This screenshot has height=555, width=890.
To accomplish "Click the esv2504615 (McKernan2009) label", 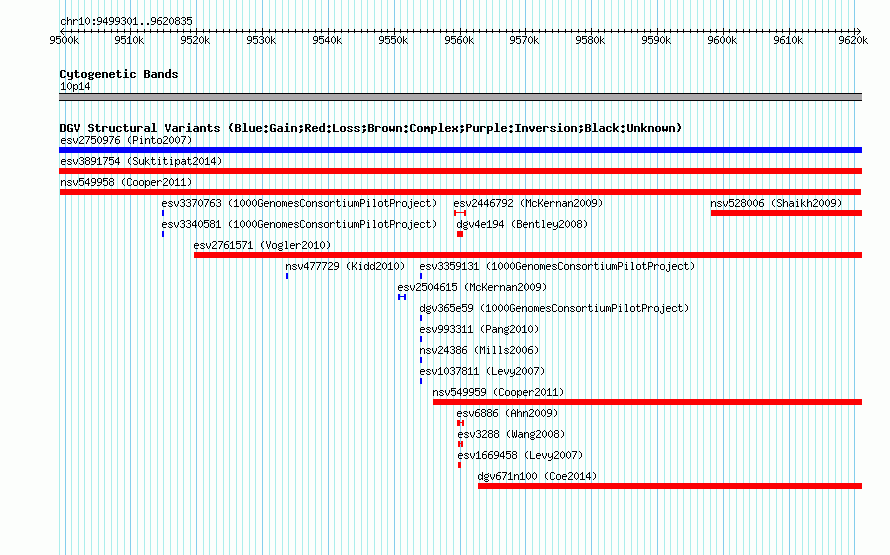I will point(472,287).
